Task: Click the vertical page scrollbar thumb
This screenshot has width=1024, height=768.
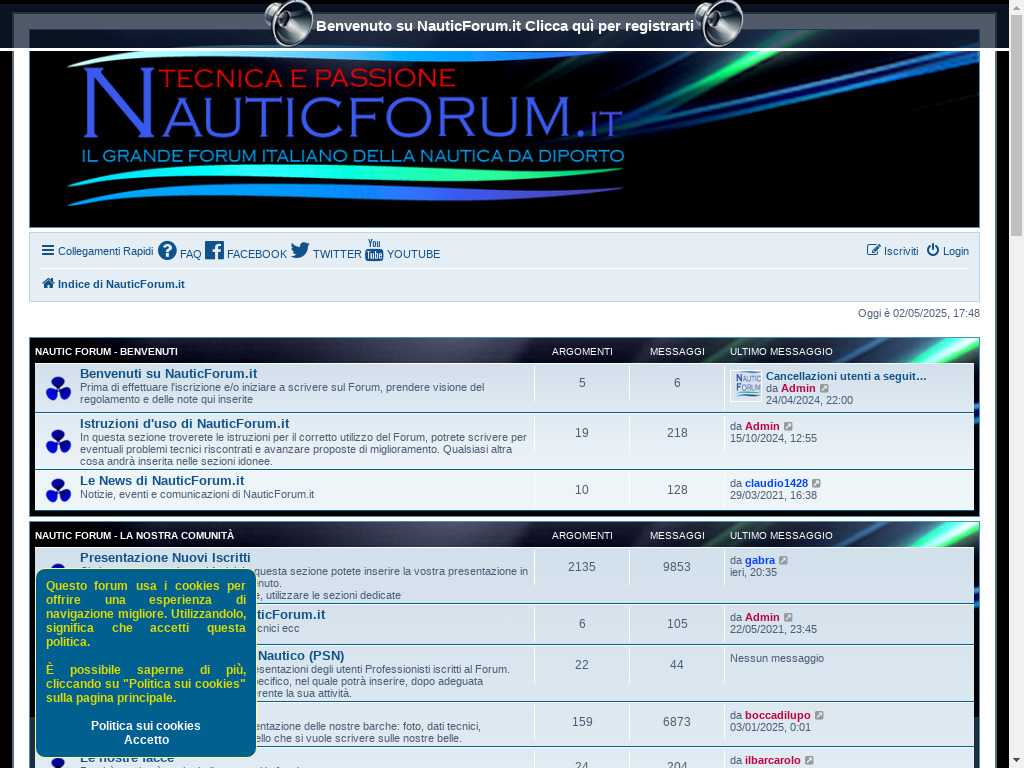Action: 1017,127
